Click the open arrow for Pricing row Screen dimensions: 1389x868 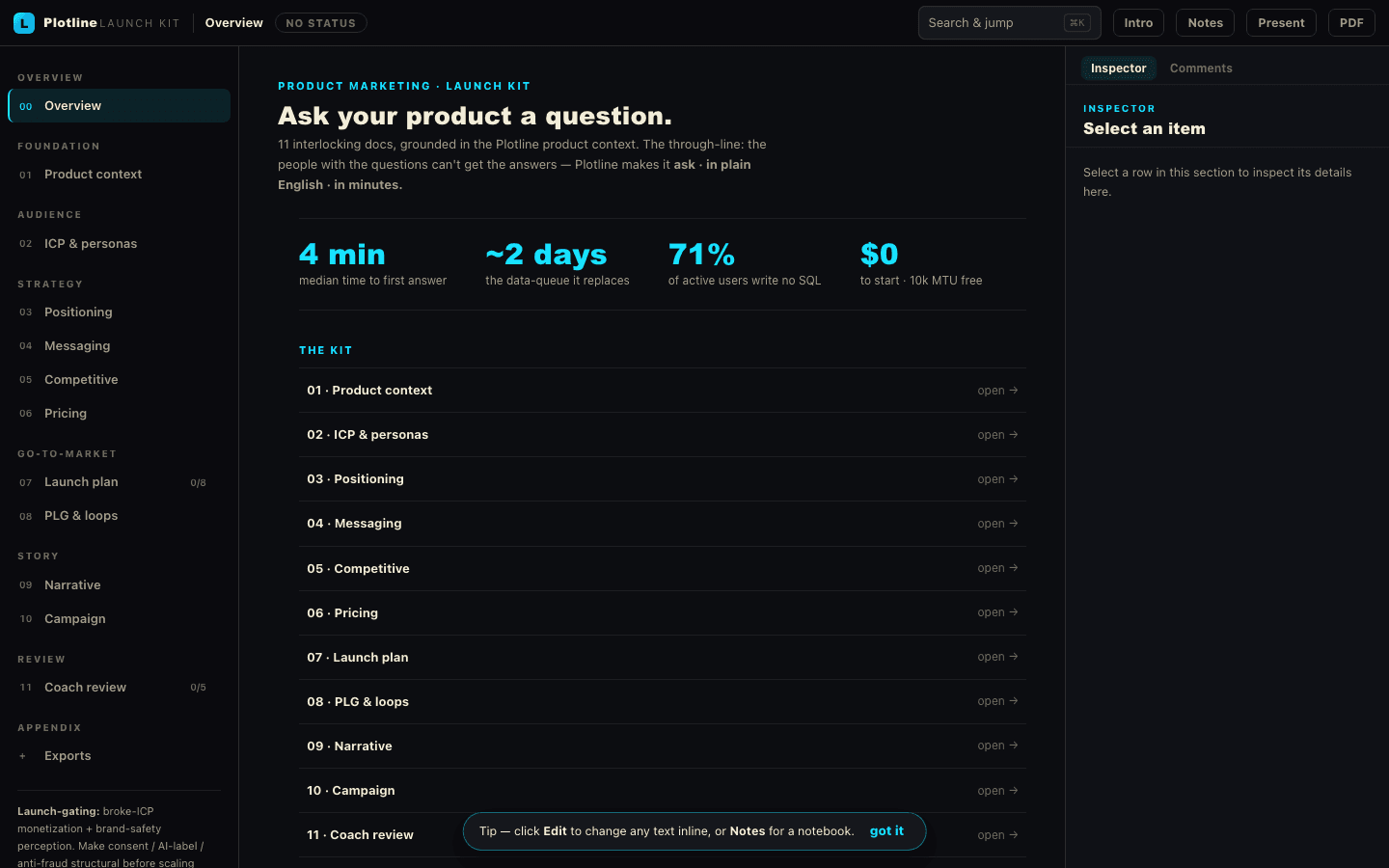click(997, 612)
